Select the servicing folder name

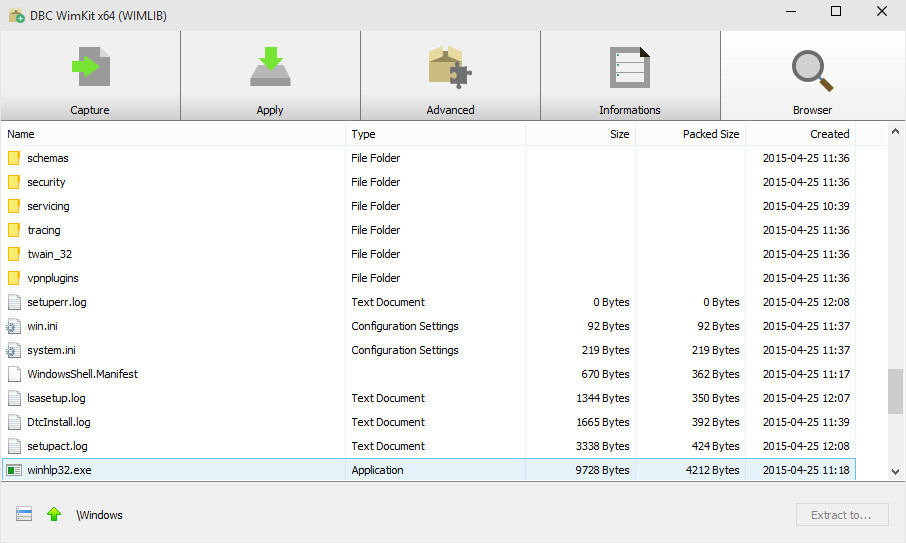point(49,206)
